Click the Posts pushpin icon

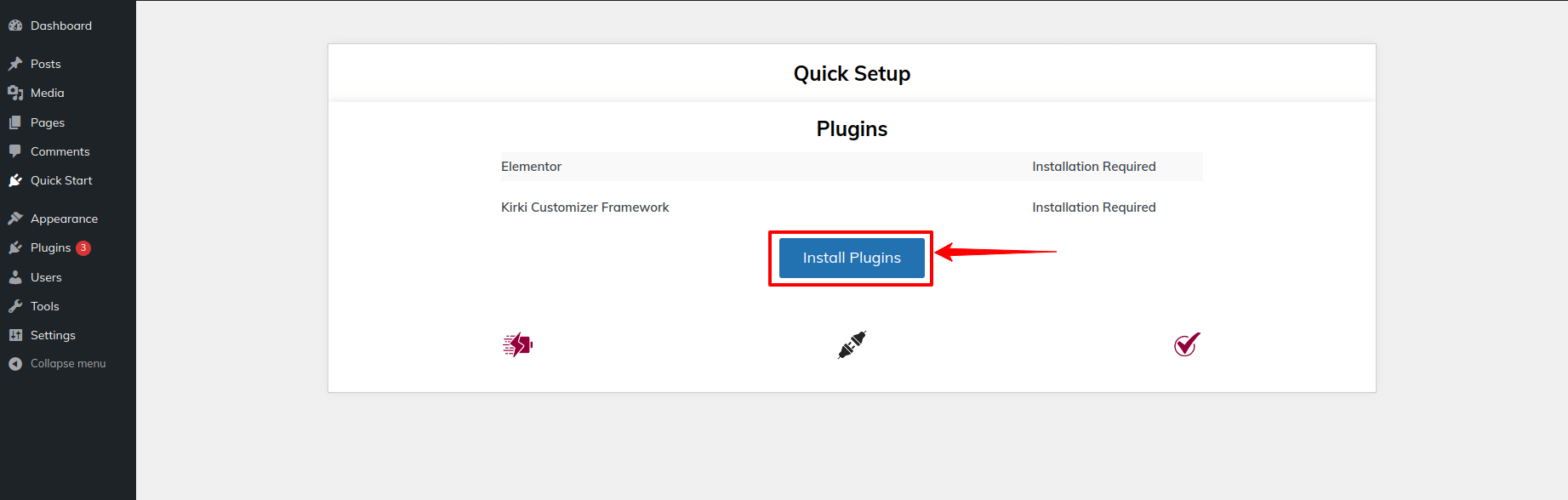click(15, 64)
